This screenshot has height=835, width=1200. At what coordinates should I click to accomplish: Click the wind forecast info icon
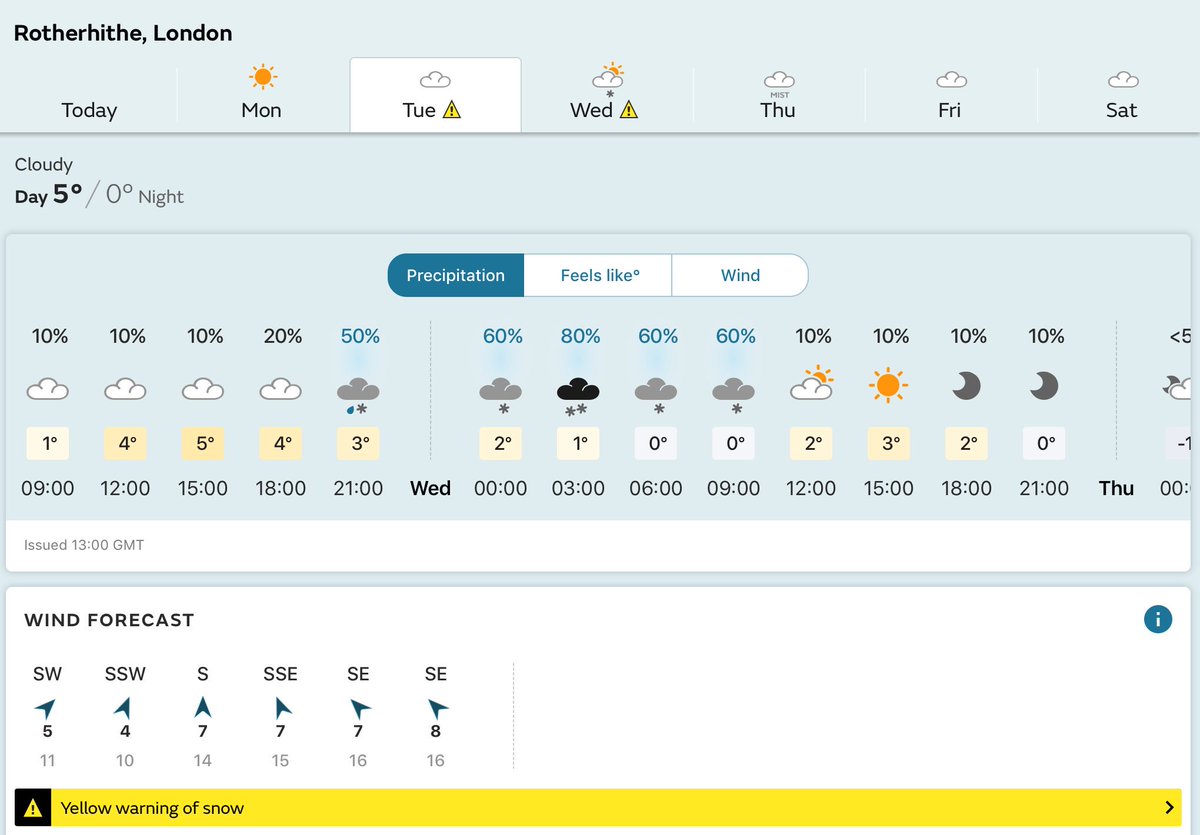pos(1157,620)
